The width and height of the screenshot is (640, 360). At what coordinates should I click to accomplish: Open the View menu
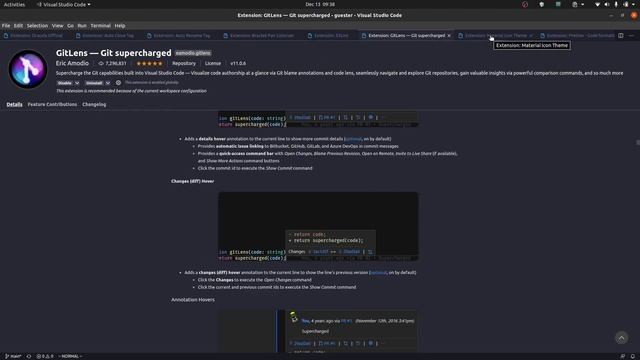pyautogui.click(x=57, y=25)
